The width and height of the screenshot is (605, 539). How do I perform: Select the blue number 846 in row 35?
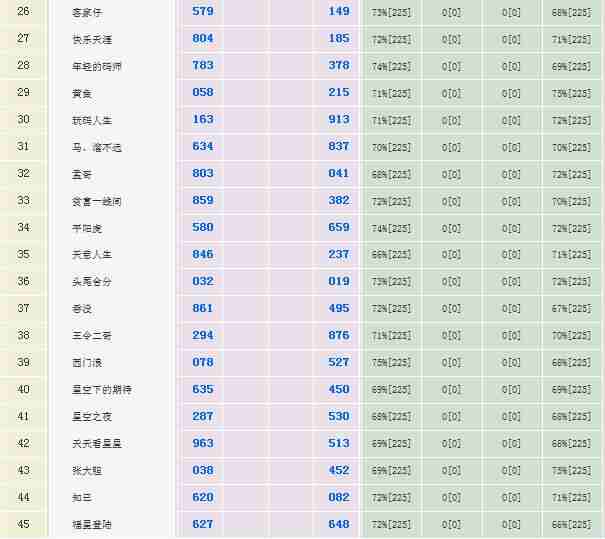[x=203, y=255]
